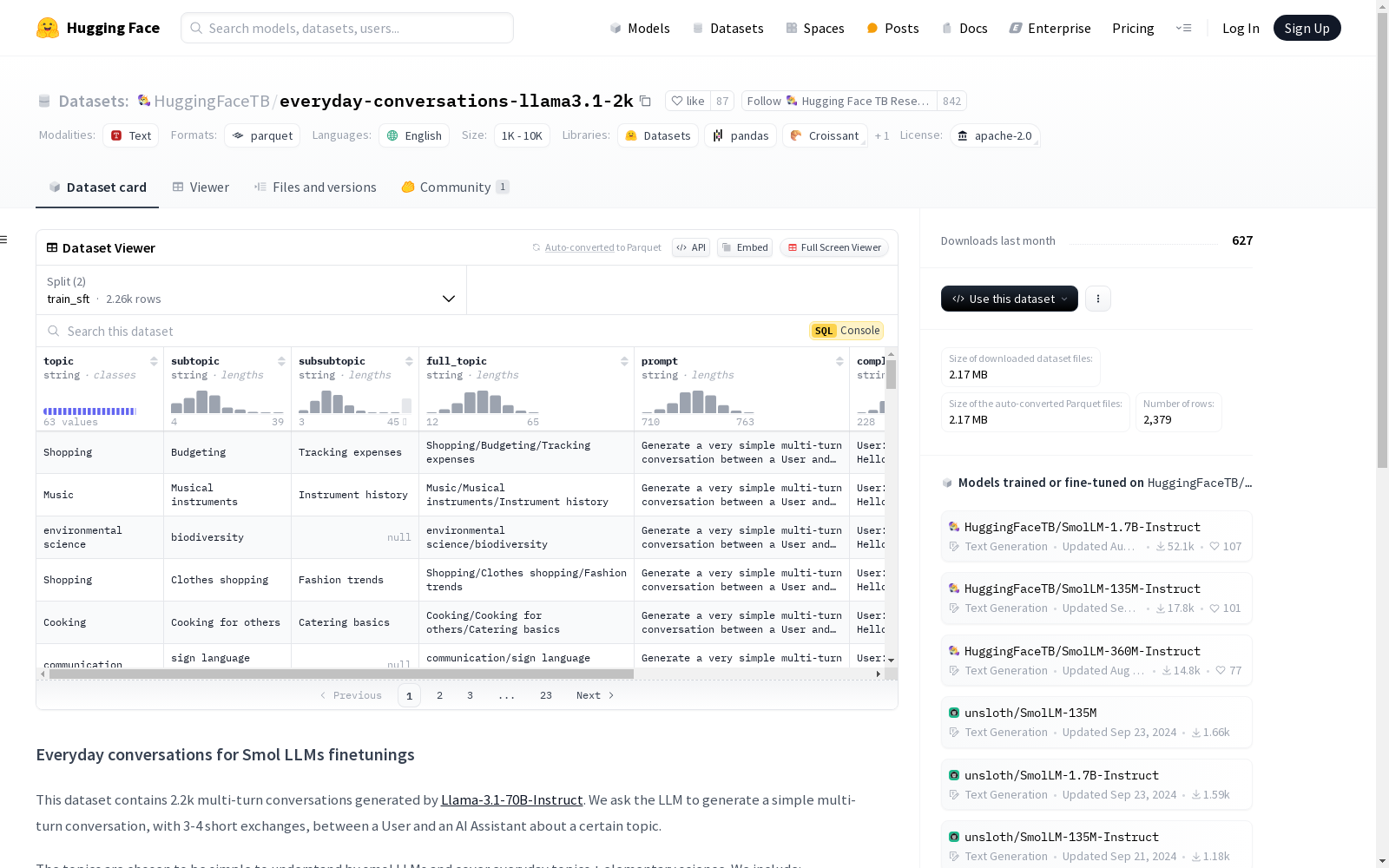Open the SQL Console

coord(846,331)
